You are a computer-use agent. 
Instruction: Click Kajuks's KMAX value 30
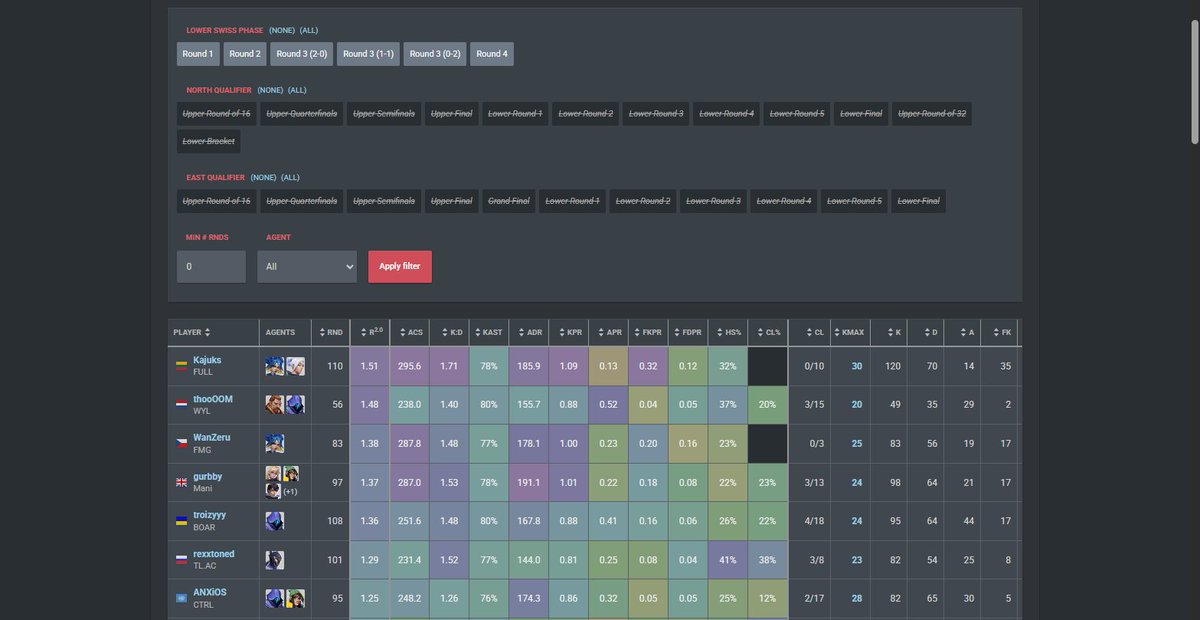pyautogui.click(x=857, y=366)
